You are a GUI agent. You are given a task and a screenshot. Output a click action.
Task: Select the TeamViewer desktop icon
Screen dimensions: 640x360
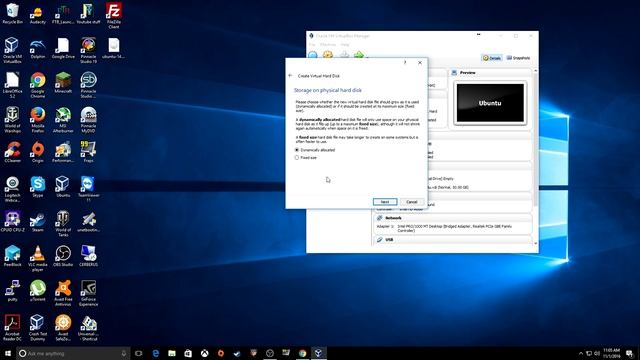click(x=88, y=189)
